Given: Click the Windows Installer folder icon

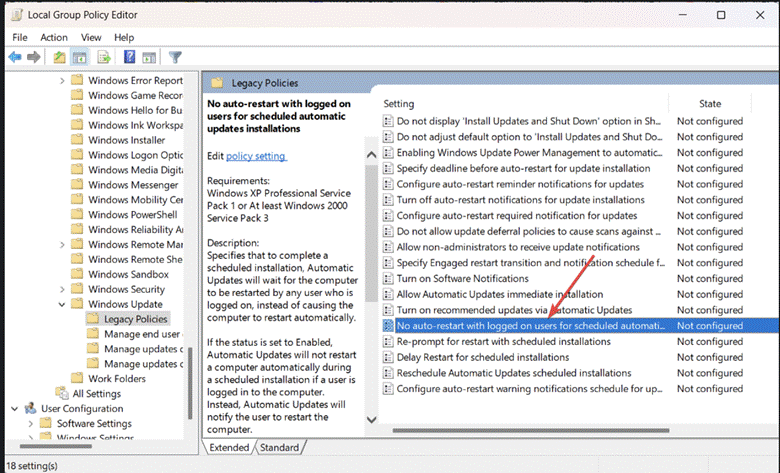Looking at the screenshot, I should click(x=77, y=140).
